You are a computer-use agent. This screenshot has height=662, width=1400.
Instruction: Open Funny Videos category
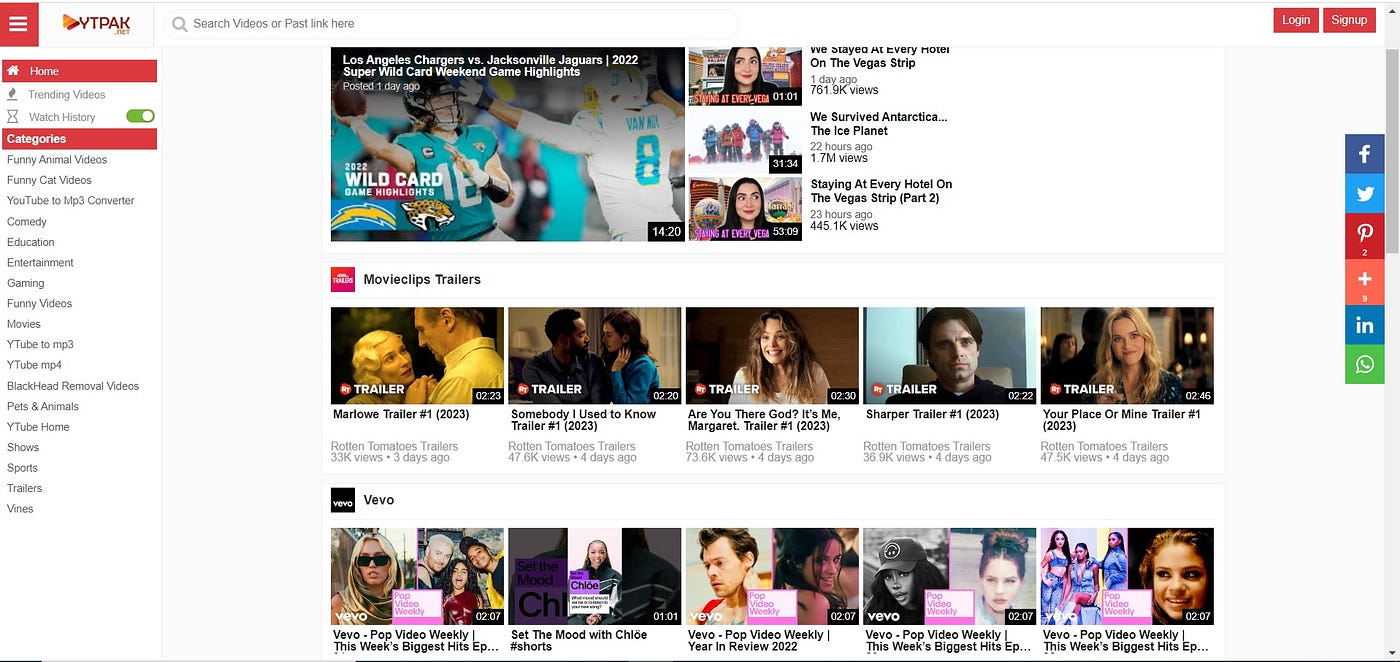pos(40,303)
